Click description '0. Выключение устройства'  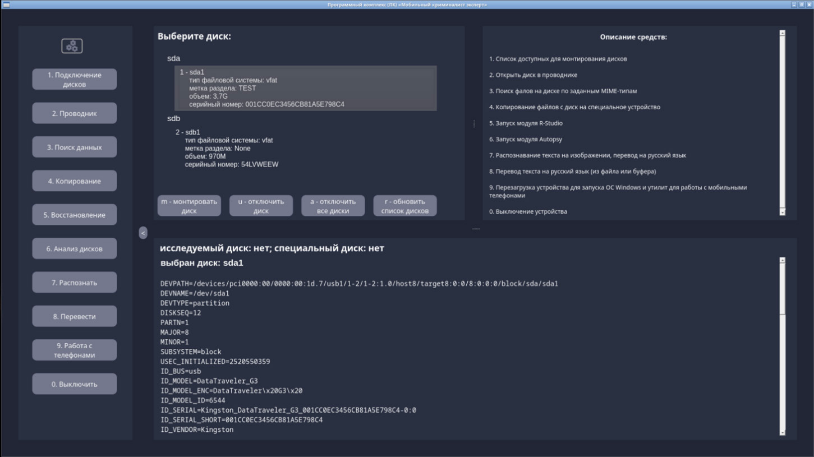(x=528, y=211)
